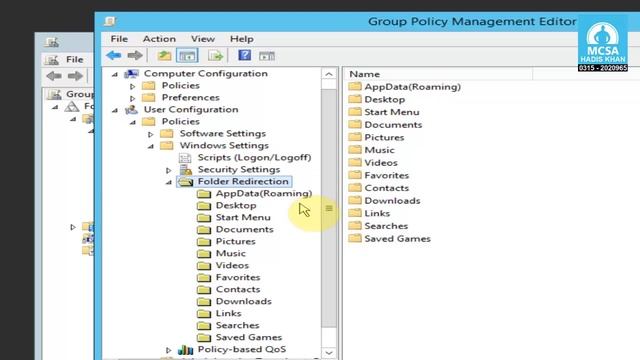Click the Computer Configuration computer icon
This screenshot has height=360, width=640.
pyautogui.click(x=131, y=73)
